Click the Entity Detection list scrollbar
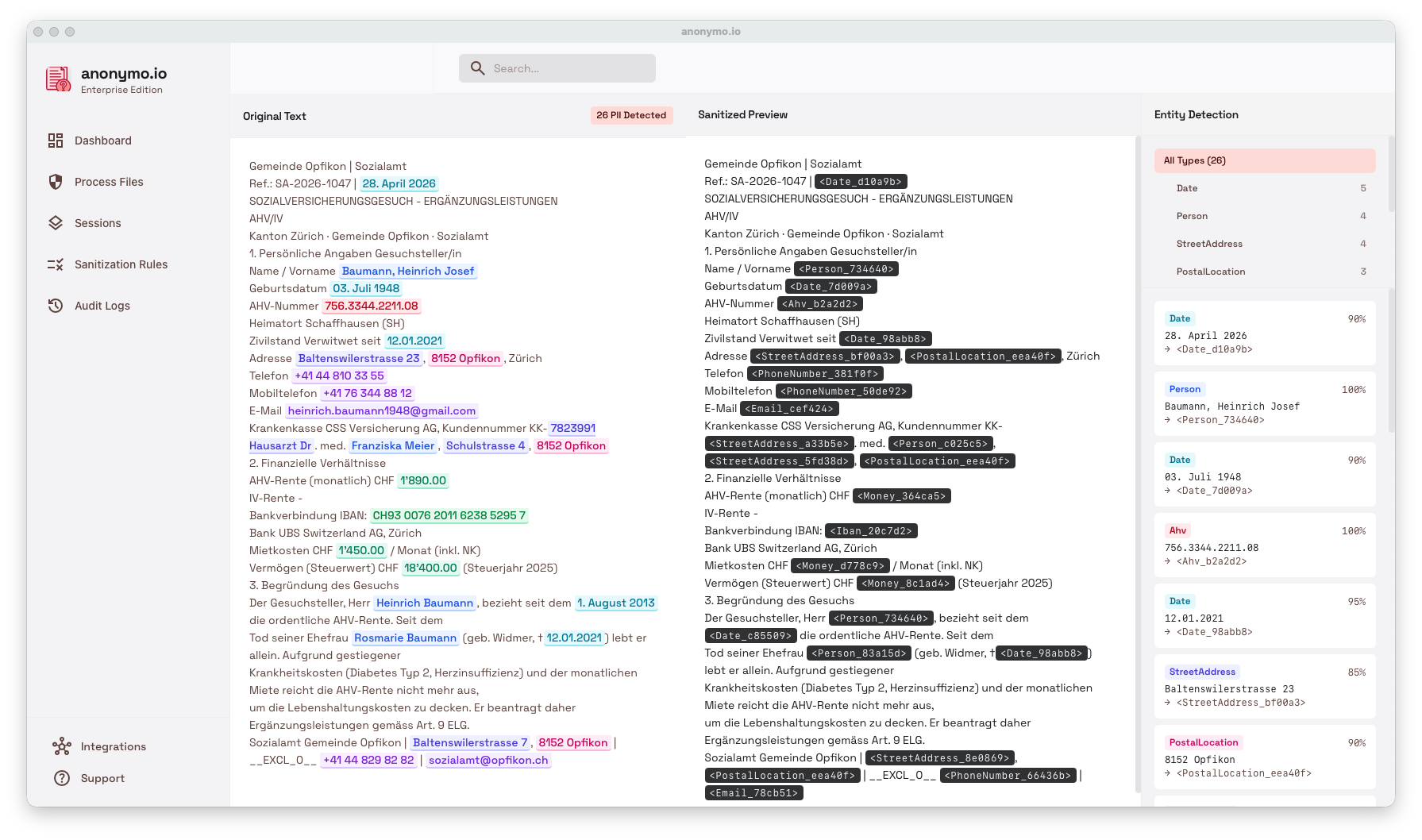 click(x=1391, y=361)
